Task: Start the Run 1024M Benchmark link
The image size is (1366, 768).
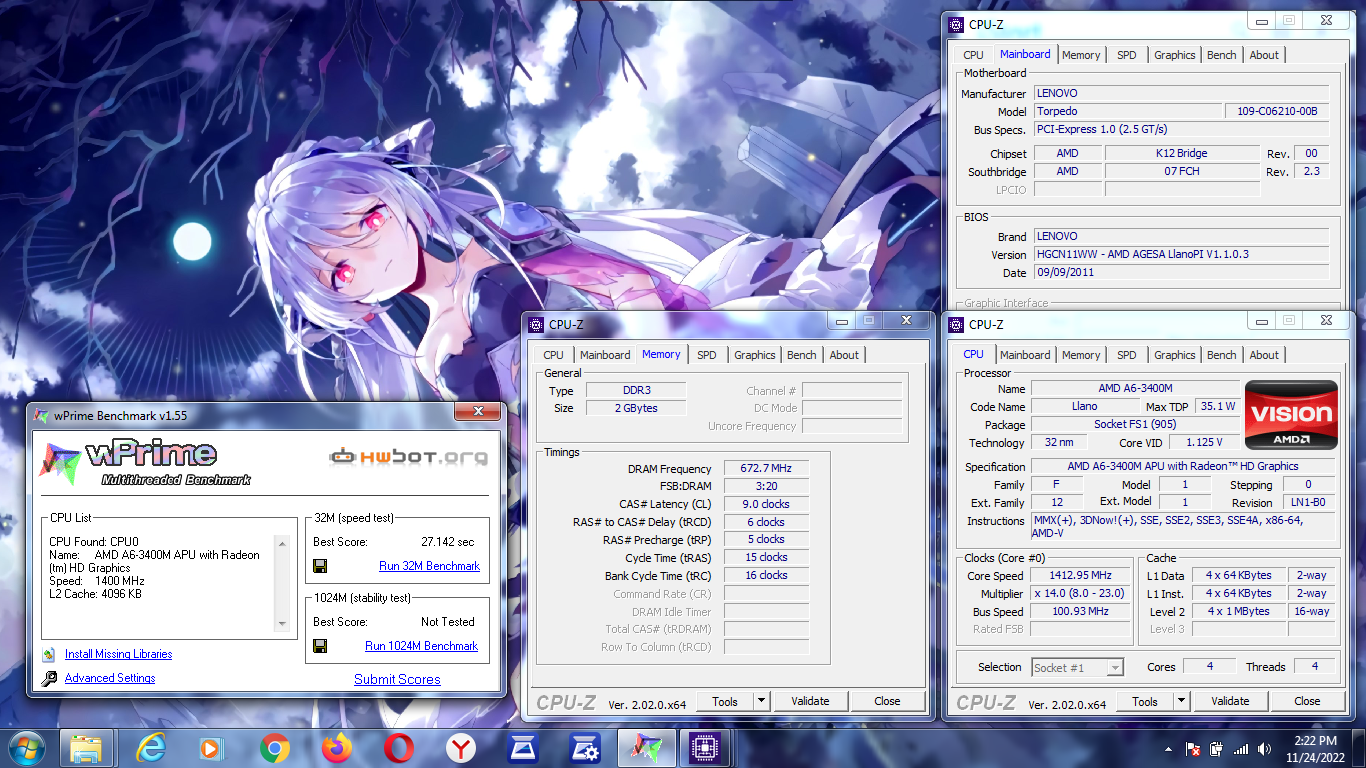Action: [x=422, y=646]
